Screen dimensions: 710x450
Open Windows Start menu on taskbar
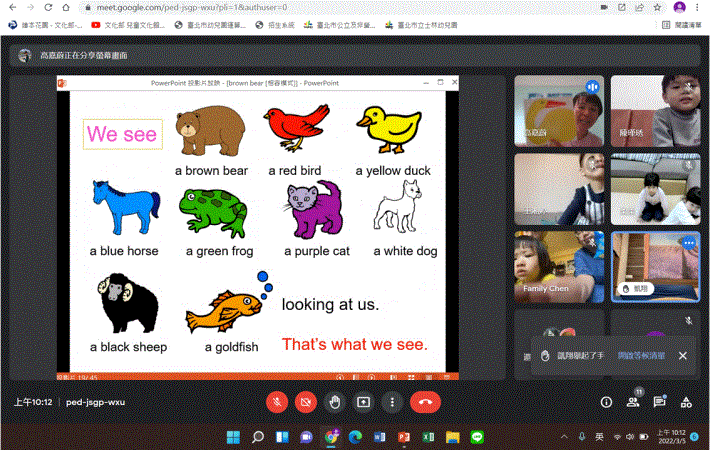pyautogui.click(x=234, y=437)
